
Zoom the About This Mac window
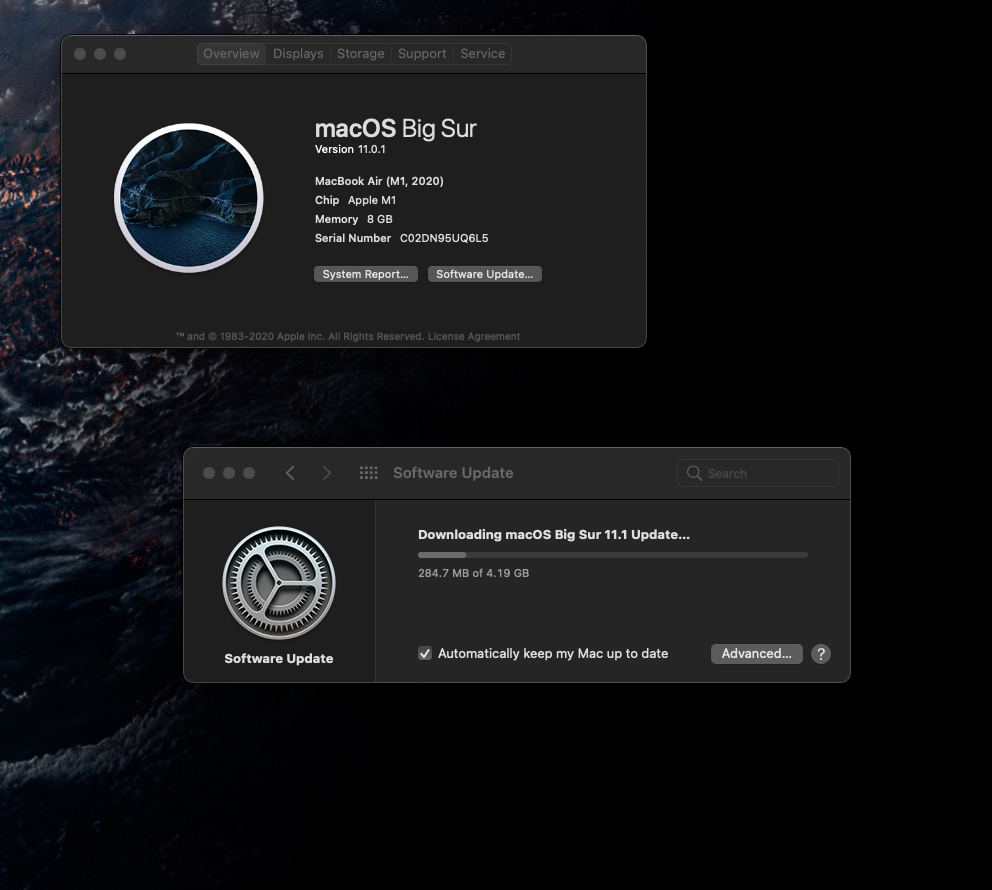coord(120,54)
